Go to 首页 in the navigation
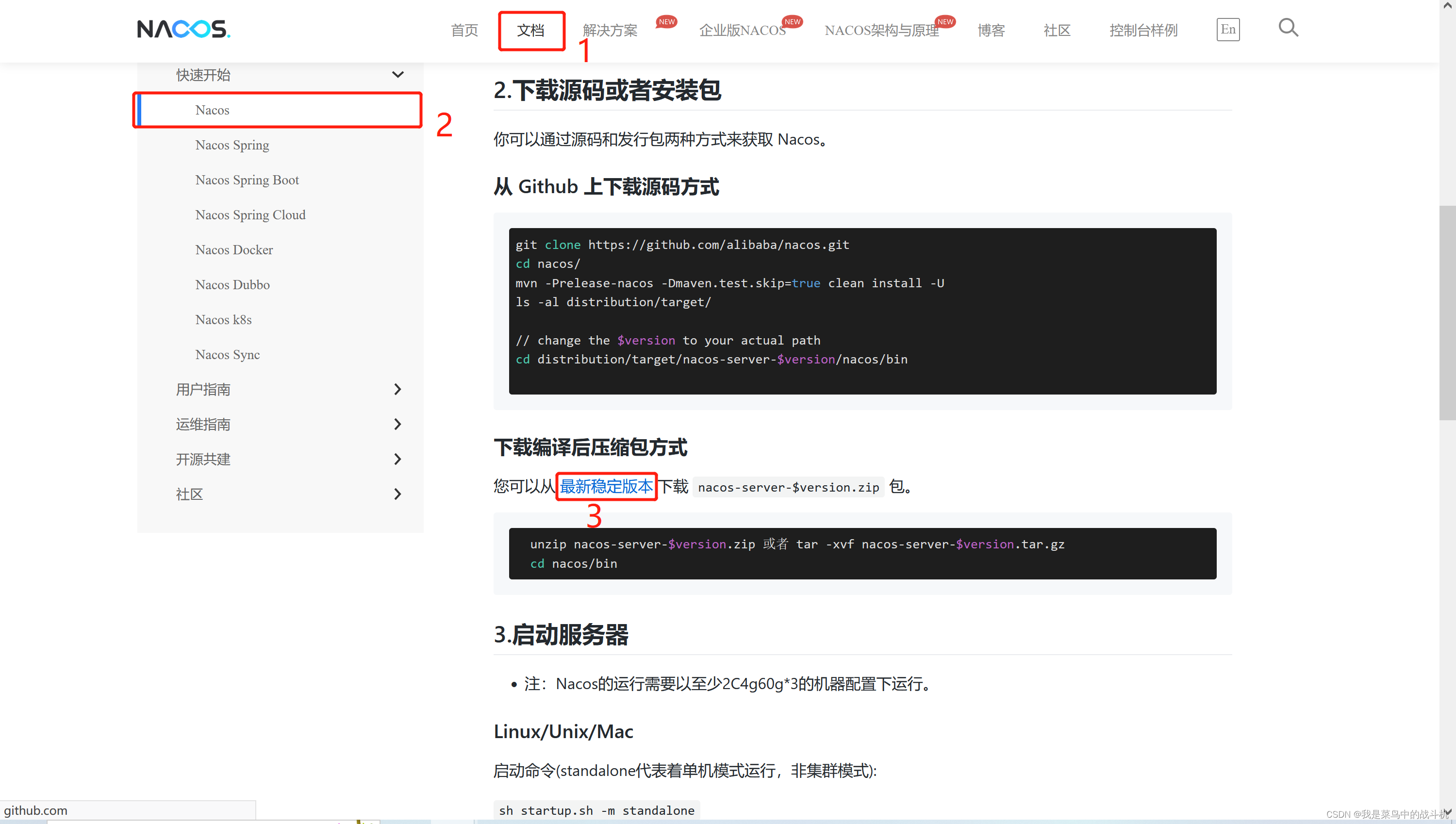Viewport: 1456px width, 824px height. point(464,31)
